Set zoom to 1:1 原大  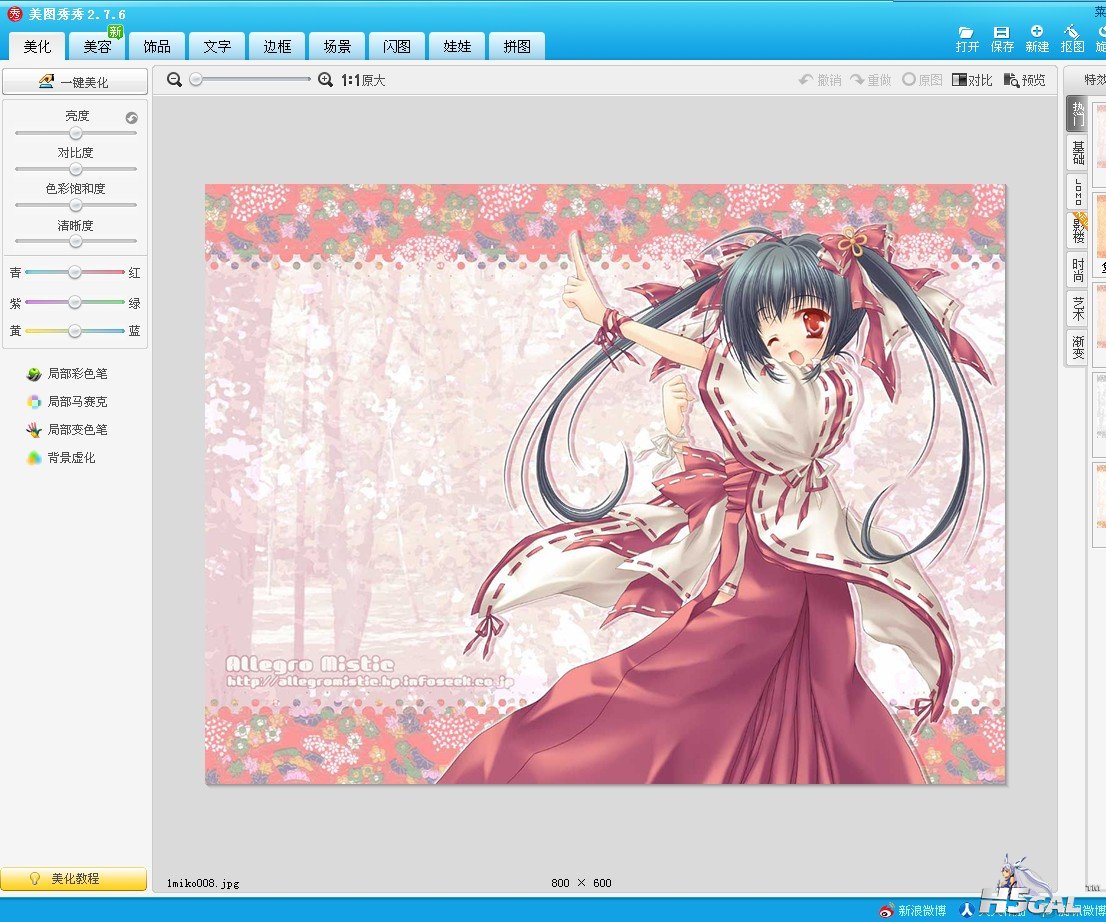coord(363,80)
